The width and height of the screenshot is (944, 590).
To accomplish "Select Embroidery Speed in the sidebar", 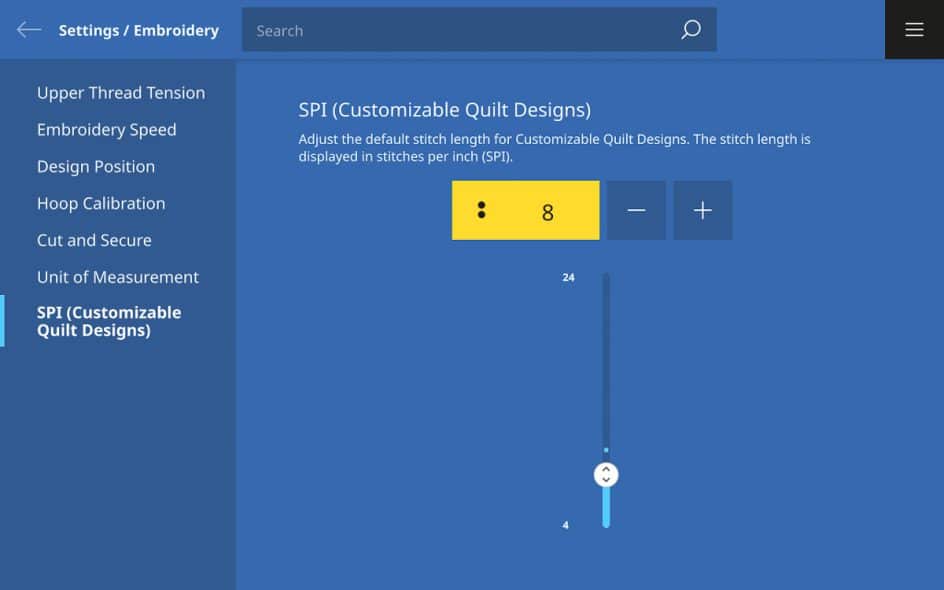I will click(106, 130).
